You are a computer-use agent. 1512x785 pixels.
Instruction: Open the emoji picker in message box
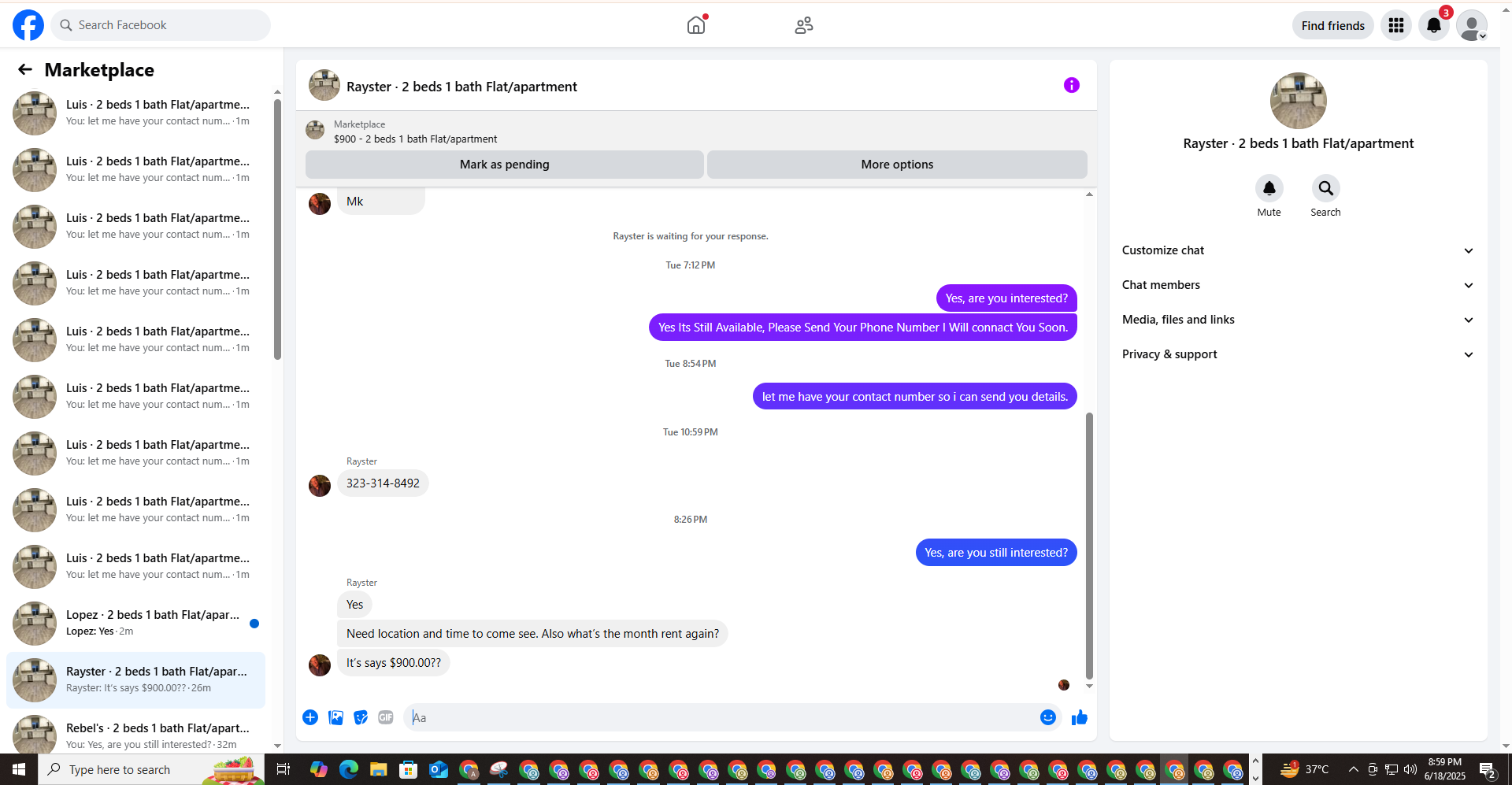coord(1048,717)
